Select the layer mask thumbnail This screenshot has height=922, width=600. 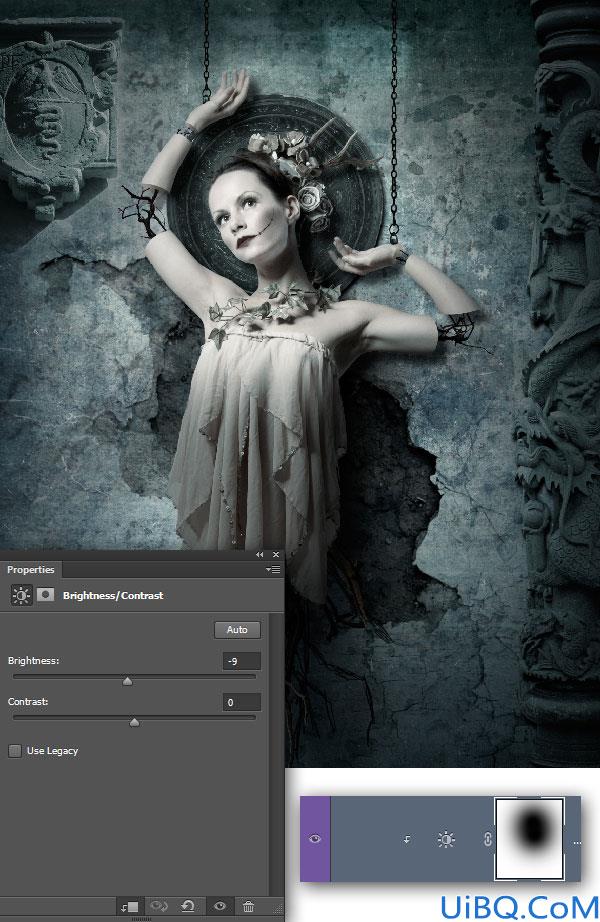point(529,839)
